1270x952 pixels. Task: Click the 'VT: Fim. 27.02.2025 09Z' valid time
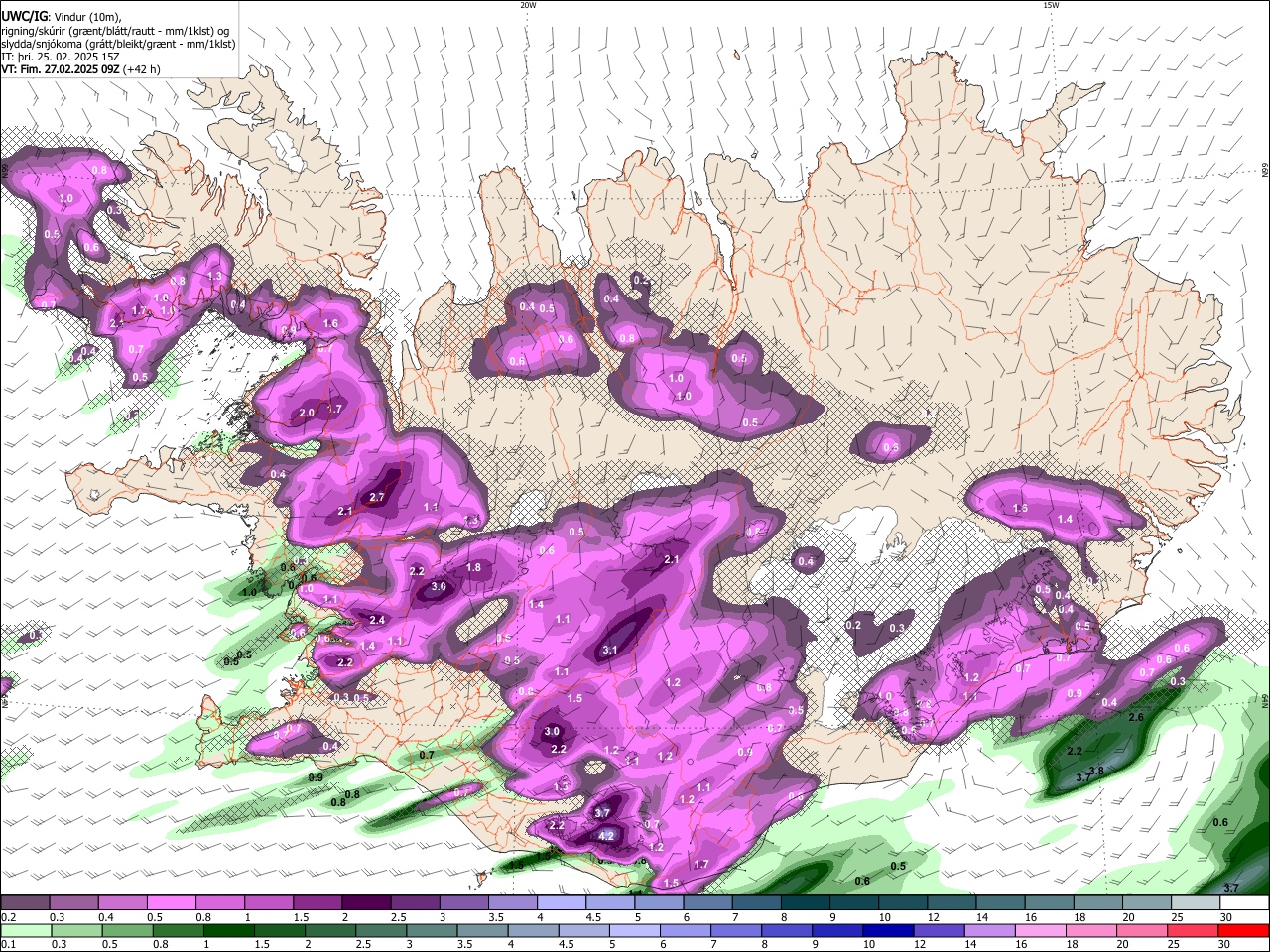tap(60, 69)
